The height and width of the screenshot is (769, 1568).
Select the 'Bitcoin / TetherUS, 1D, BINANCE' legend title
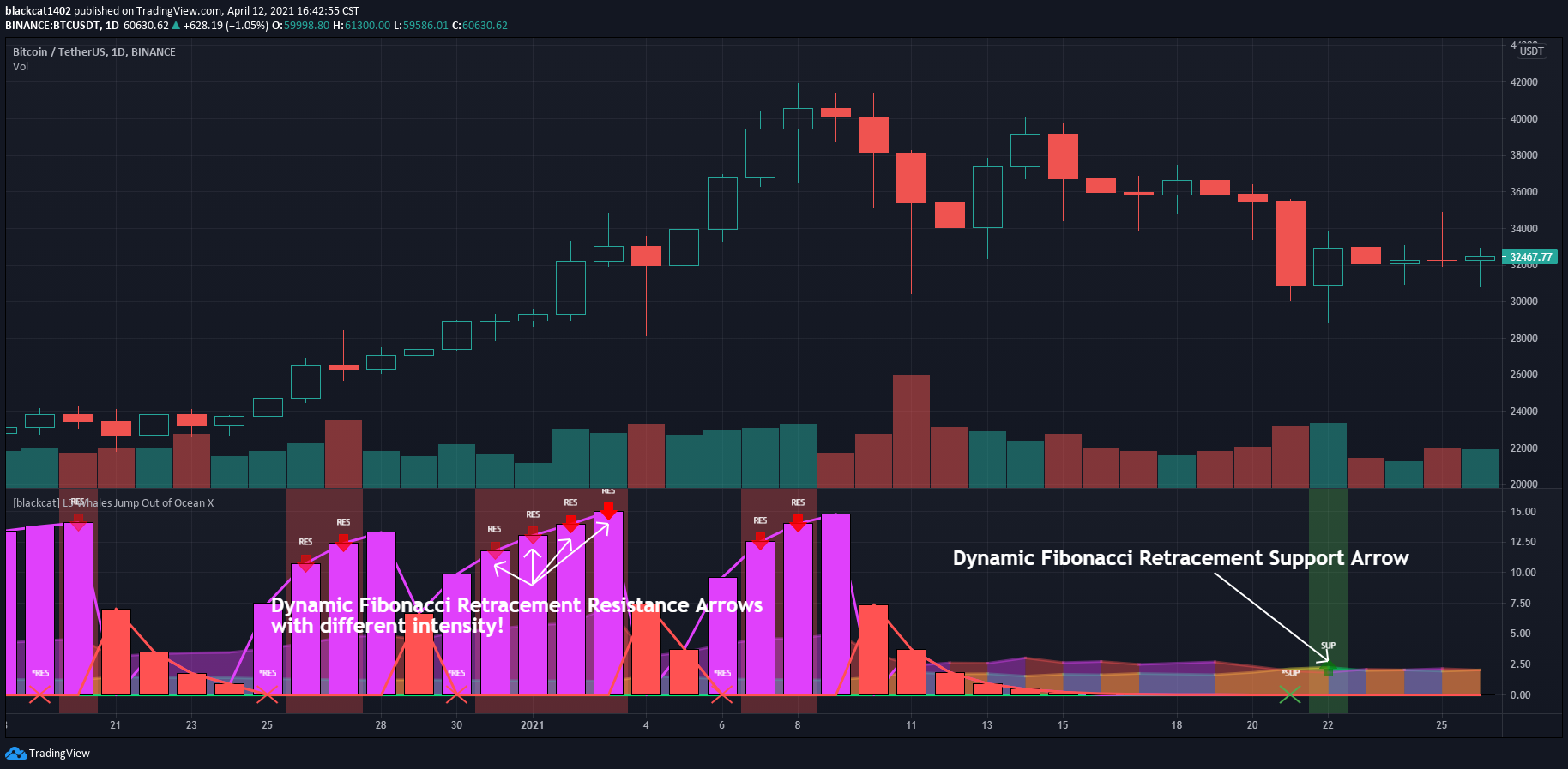[94, 51]
